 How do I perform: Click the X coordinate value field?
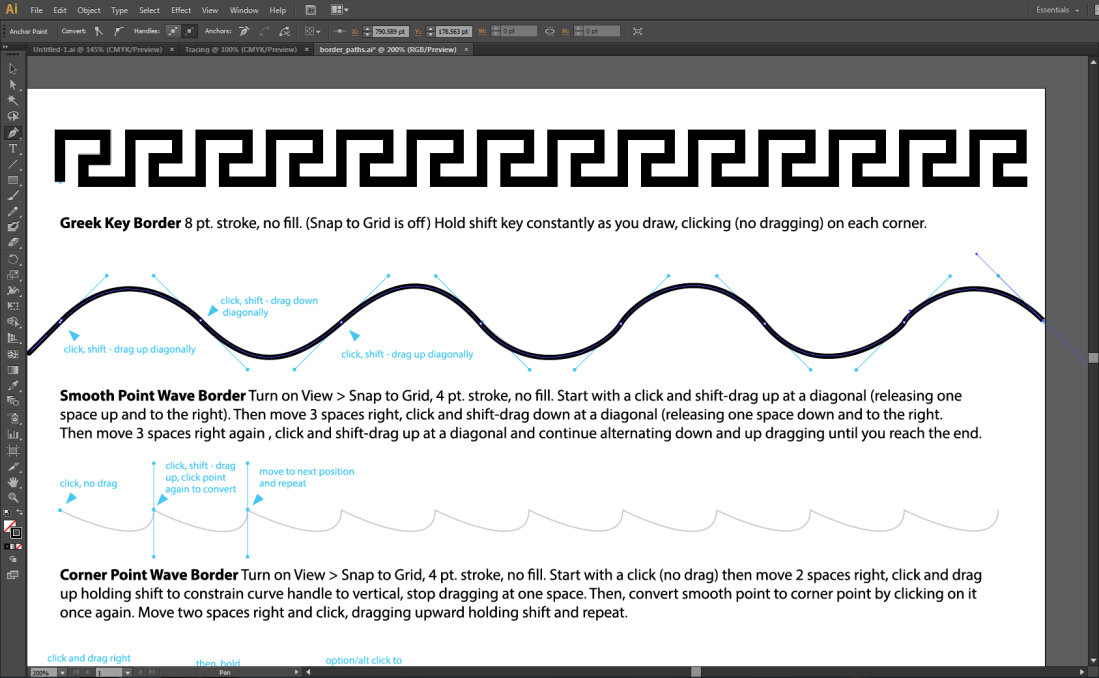coord(391,31)
